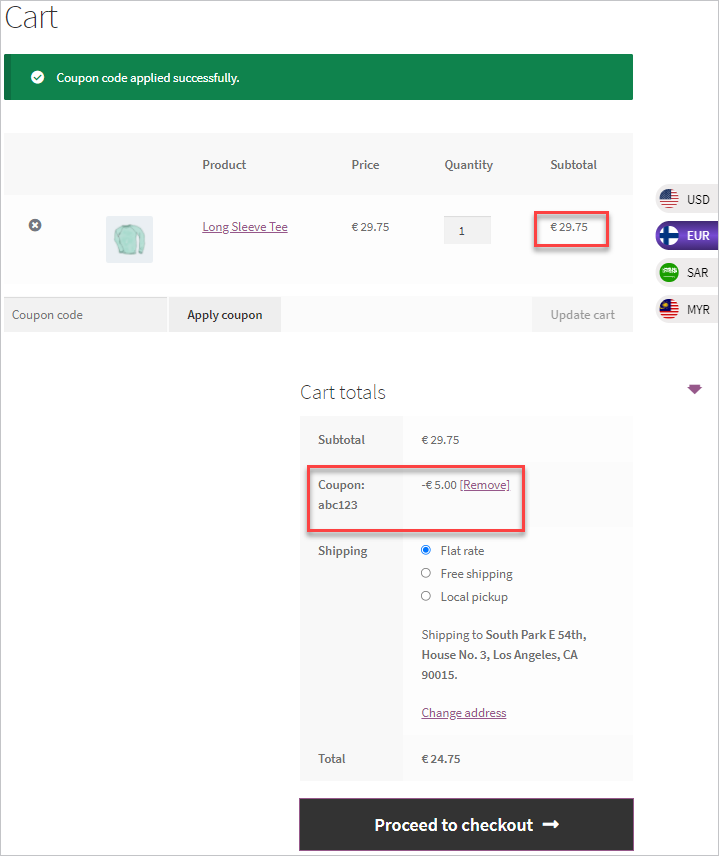
Task: Click the quantity field for the tee
Action: point(466,230)
